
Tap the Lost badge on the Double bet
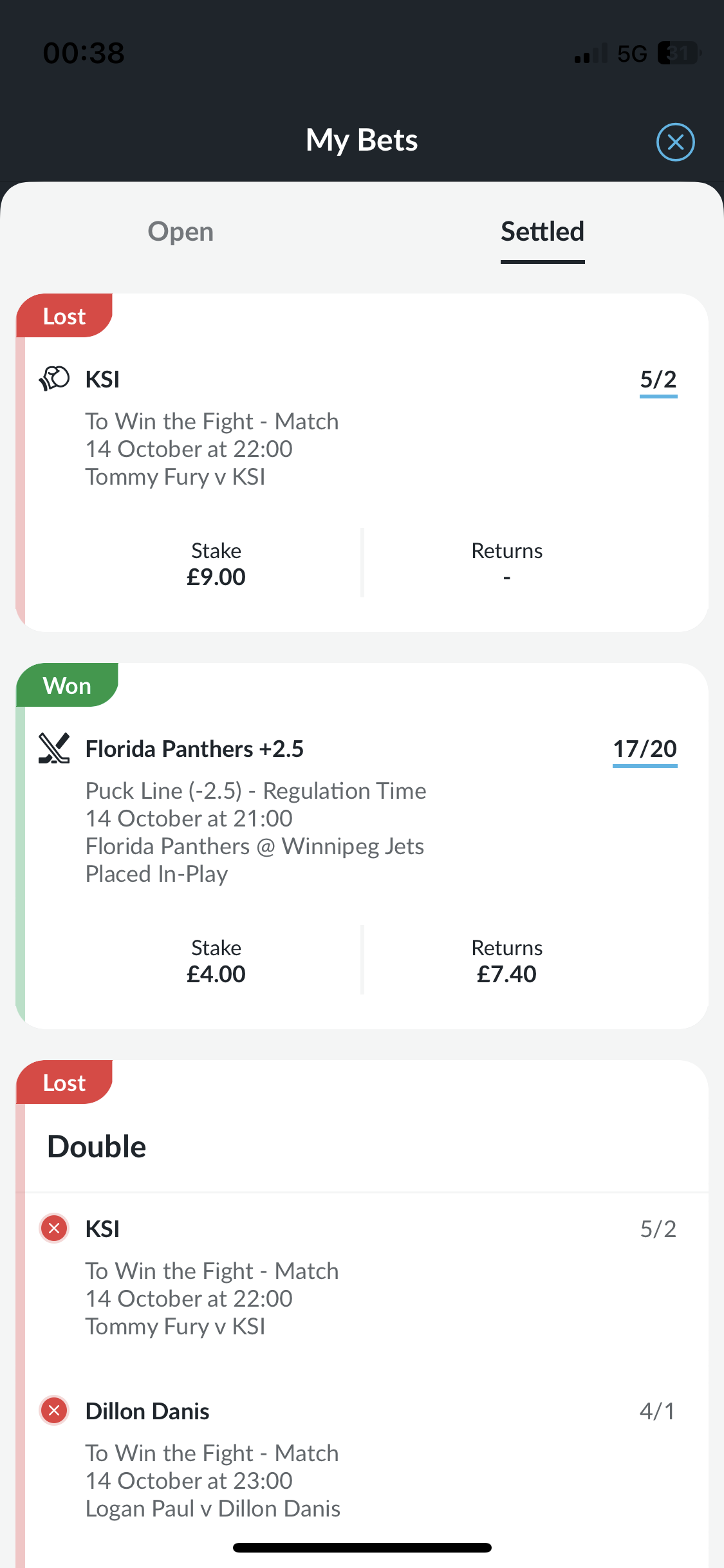[x=64, y=1083]
